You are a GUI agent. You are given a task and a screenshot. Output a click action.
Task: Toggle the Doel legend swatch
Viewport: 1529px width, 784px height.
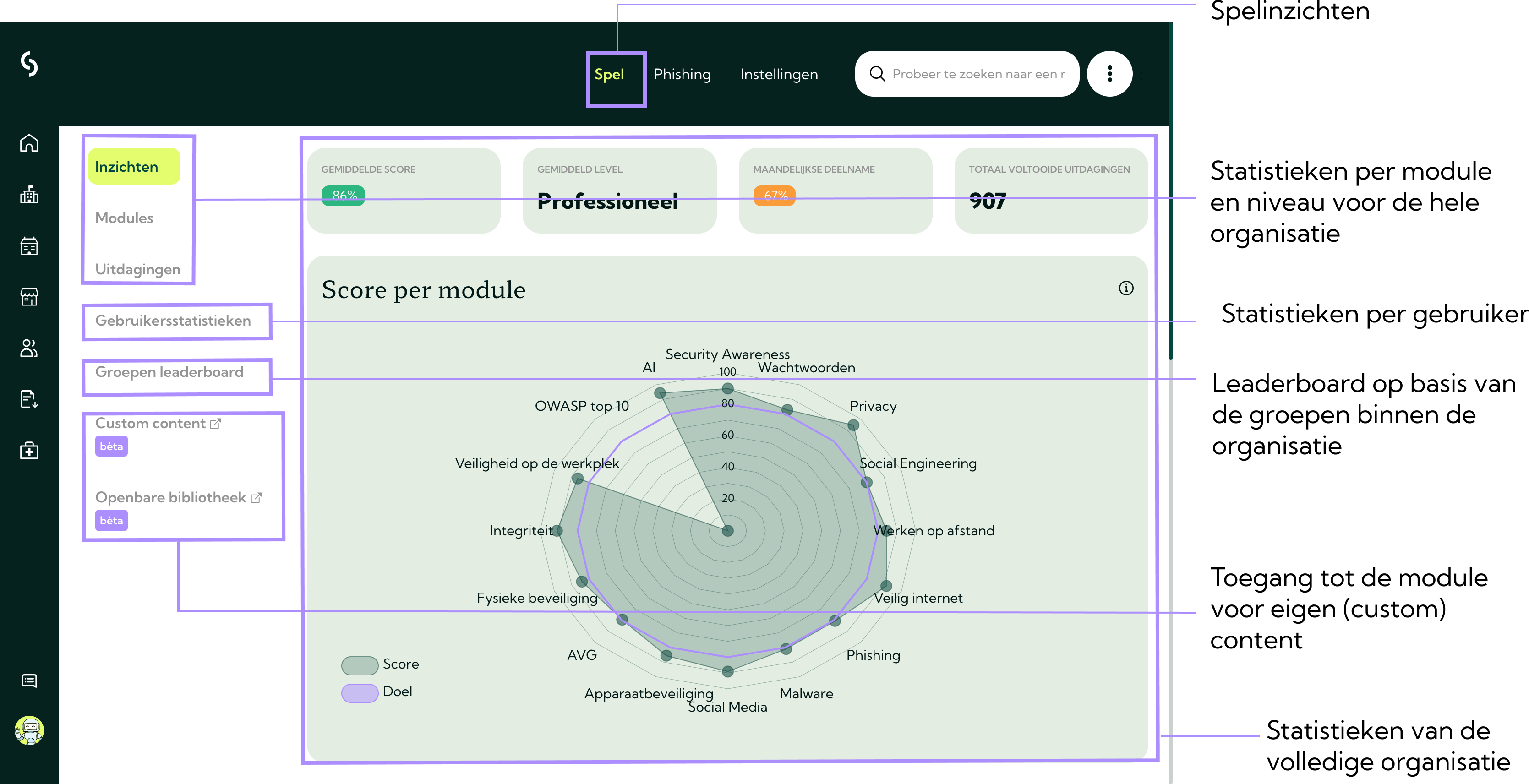[x=360, y=692]
